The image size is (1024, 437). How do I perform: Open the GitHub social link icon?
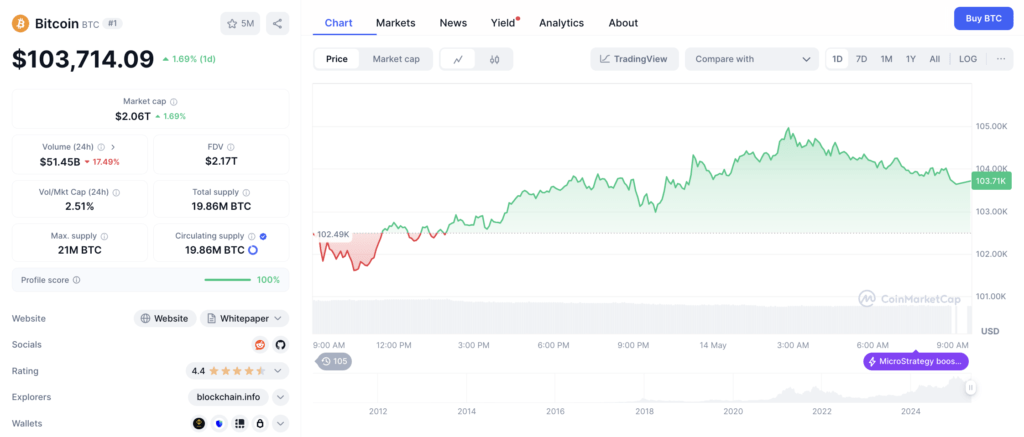tap(280, 344)
